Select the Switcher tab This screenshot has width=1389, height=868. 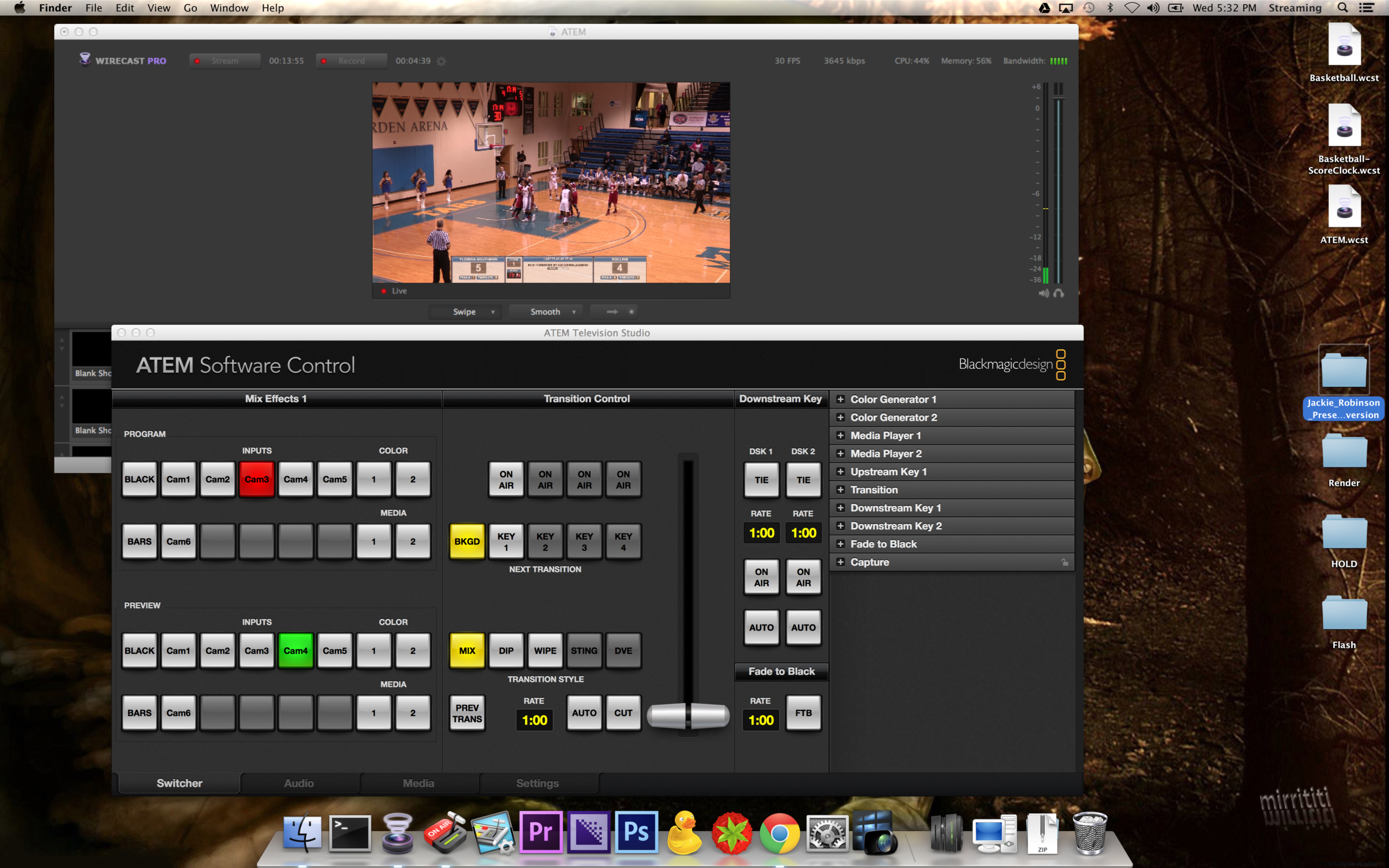tap(179, 783)
